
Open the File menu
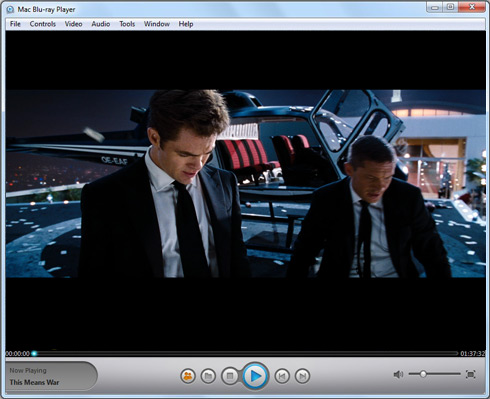15,24
